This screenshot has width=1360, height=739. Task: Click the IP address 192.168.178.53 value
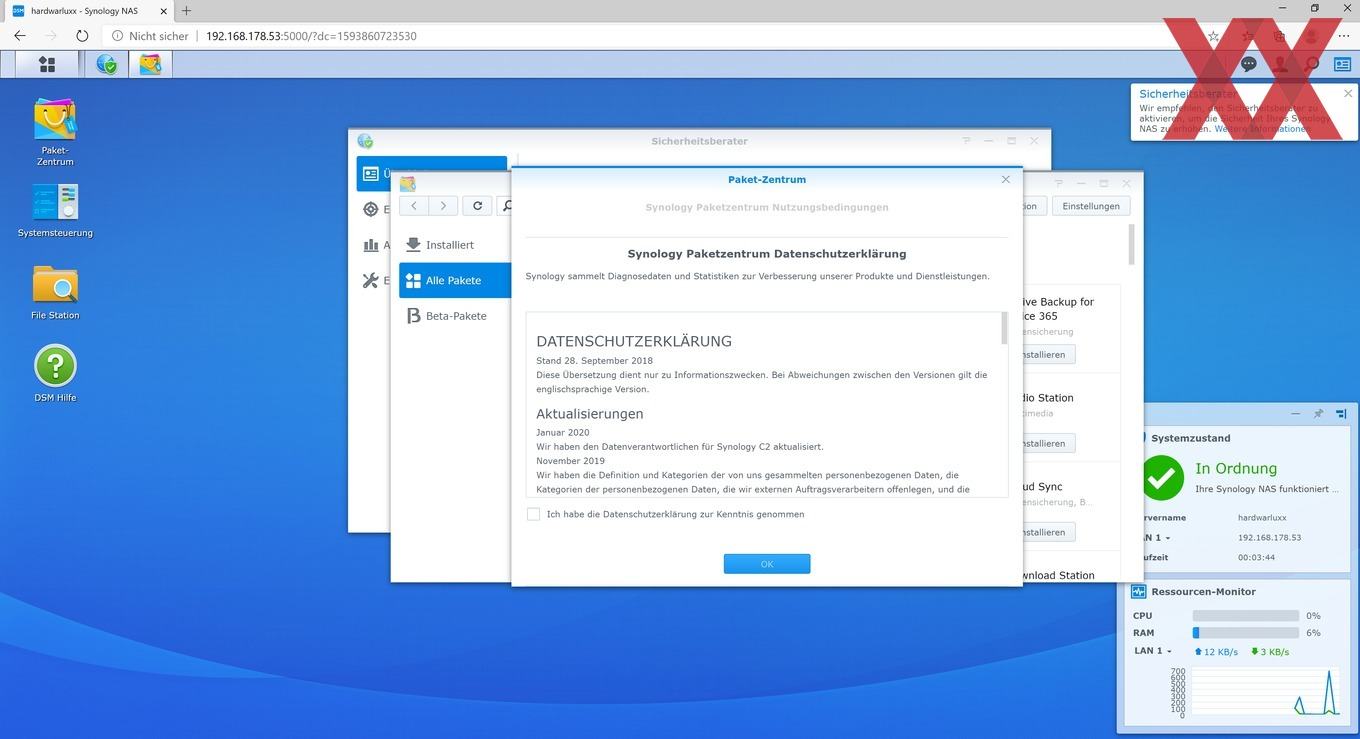1269,538
